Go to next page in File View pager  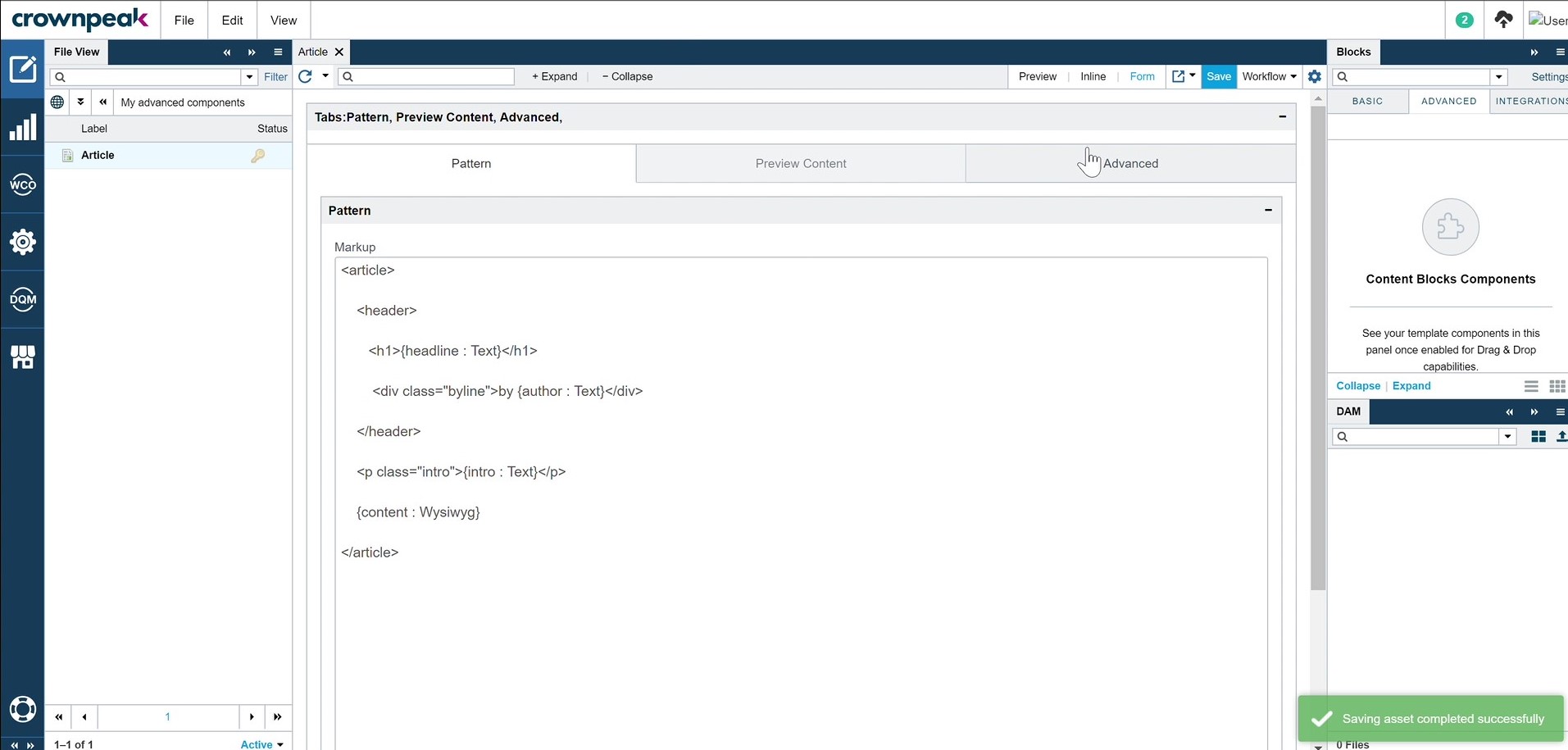click(252, 716)
